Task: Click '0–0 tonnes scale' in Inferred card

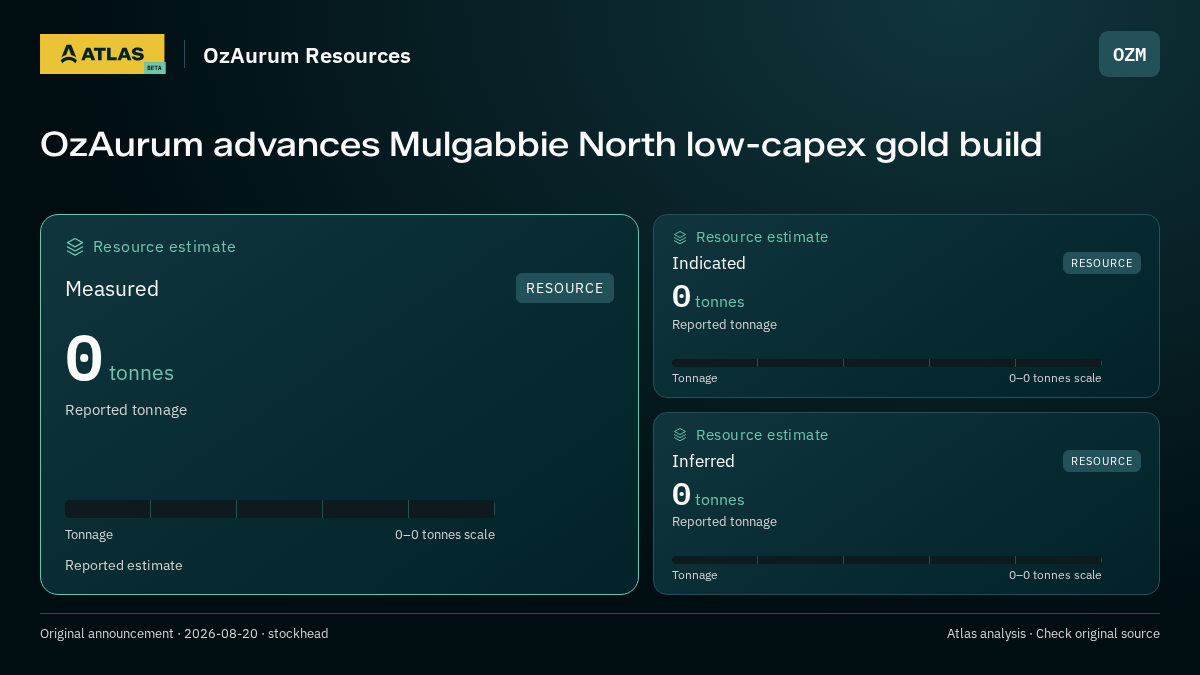Action: coord(1055,575)
